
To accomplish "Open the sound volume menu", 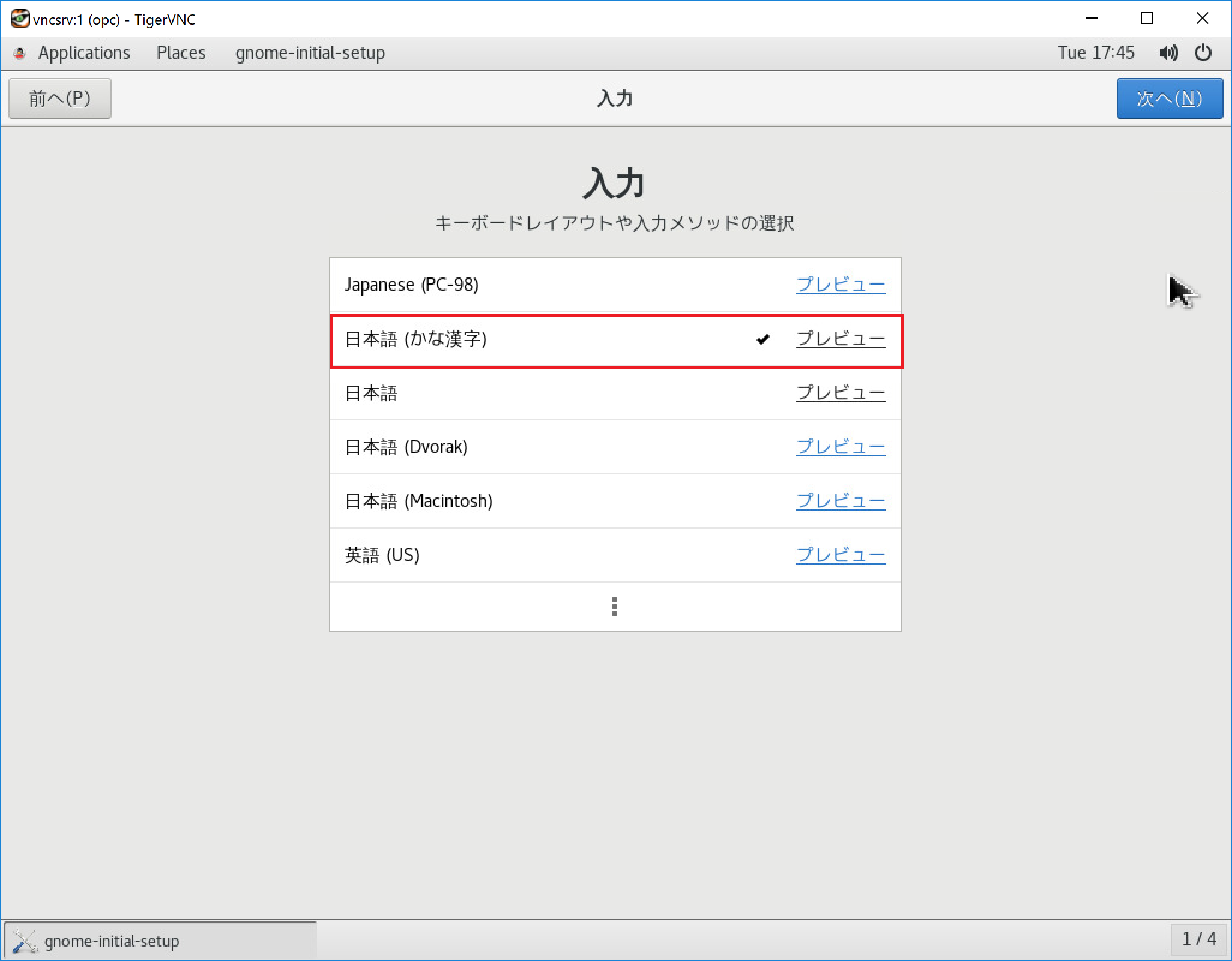I will 1168,52.
